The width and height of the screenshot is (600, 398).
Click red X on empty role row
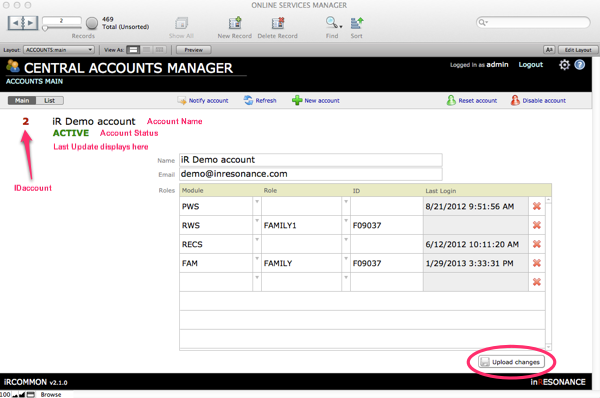click(536, 282)
